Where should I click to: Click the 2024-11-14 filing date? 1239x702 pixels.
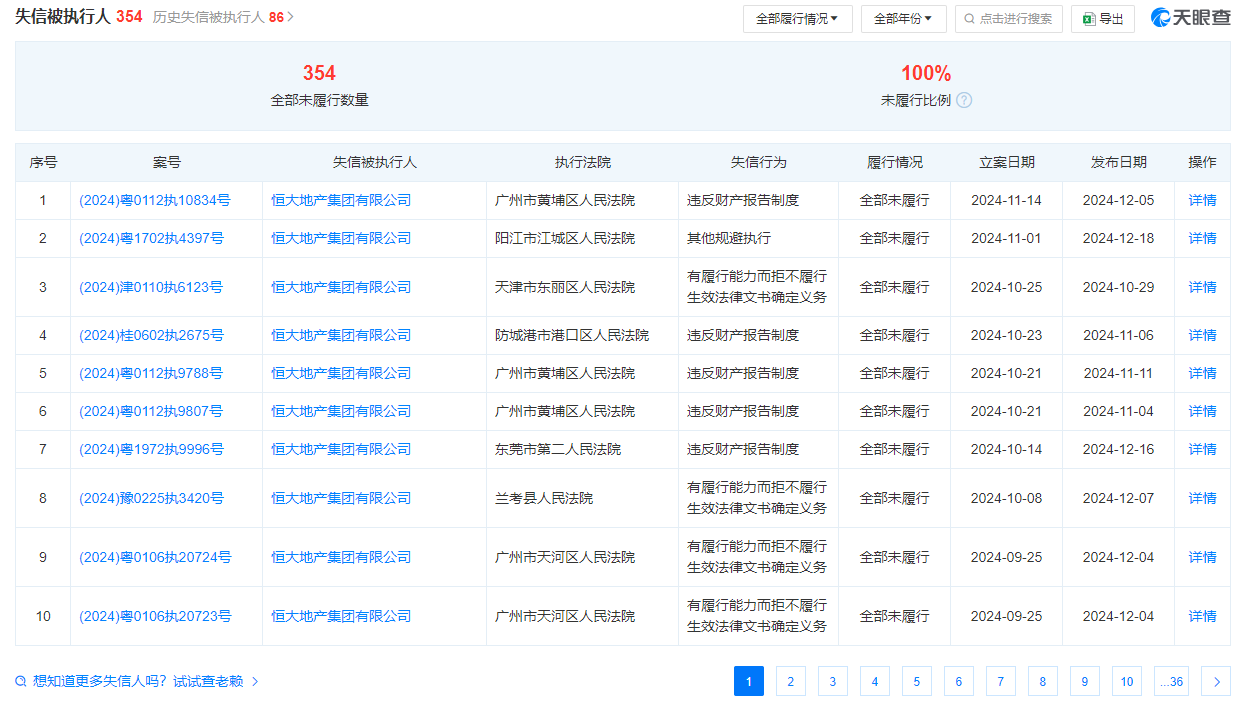pyautogui.click(x=1006, y=200)
